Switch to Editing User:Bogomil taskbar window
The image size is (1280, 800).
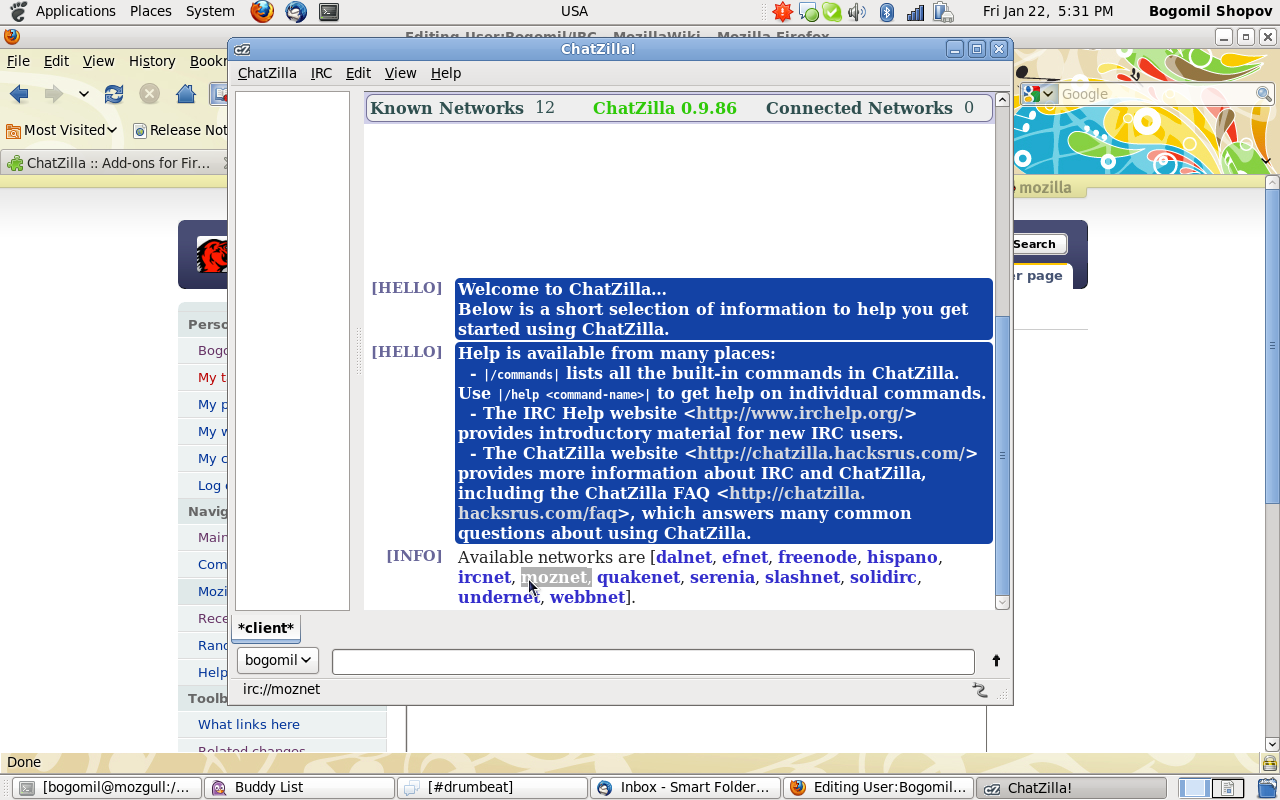pos(877,788)
